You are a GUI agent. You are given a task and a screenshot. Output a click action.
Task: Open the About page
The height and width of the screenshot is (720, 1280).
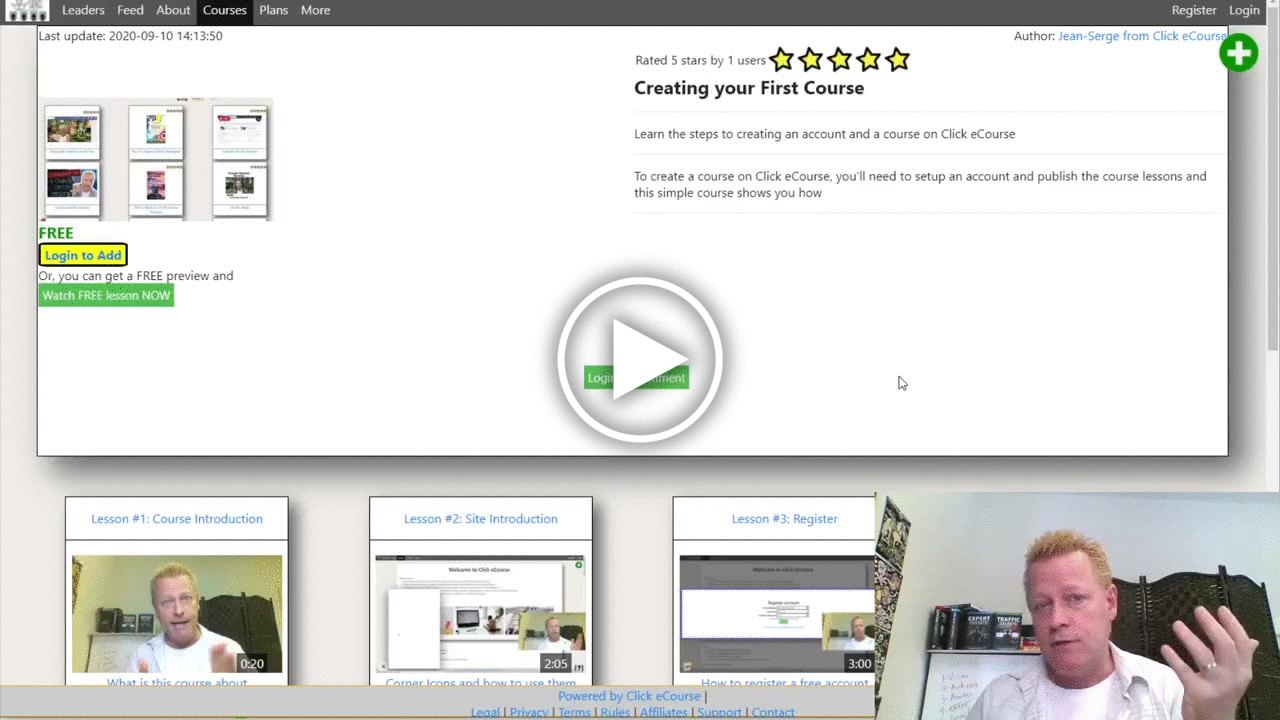[173, 10]
